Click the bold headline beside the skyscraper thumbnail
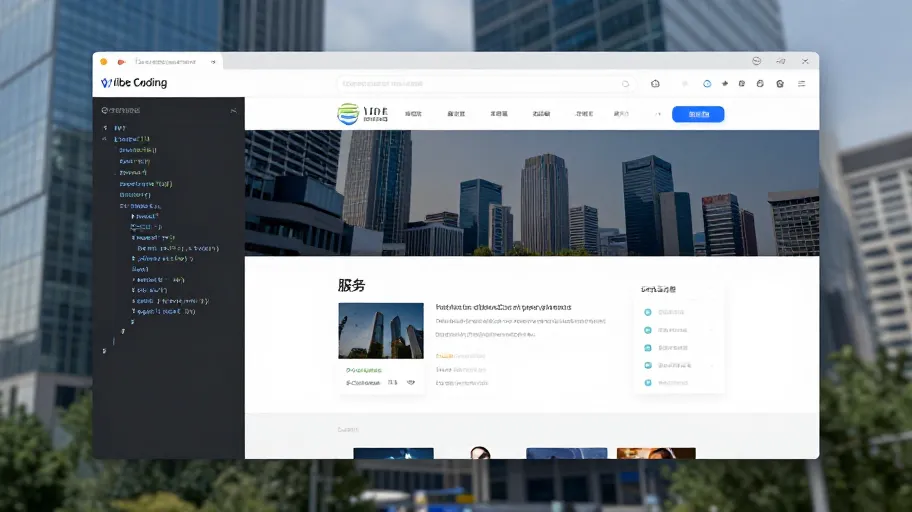This screenshot has width=912, height=512. click(x=503, y=307)
